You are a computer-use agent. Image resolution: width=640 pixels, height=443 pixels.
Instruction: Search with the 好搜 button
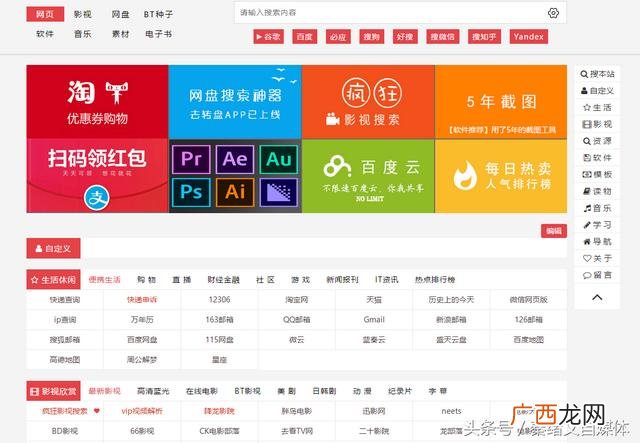[x=405, y=37]
